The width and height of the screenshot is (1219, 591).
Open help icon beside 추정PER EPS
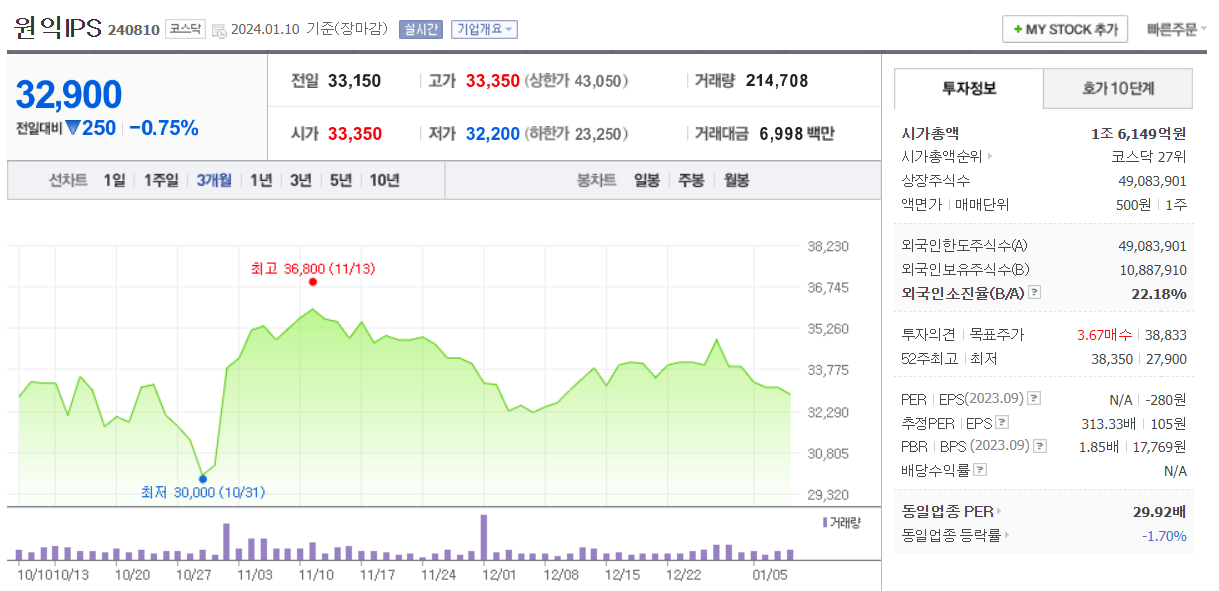point(1002,422)
